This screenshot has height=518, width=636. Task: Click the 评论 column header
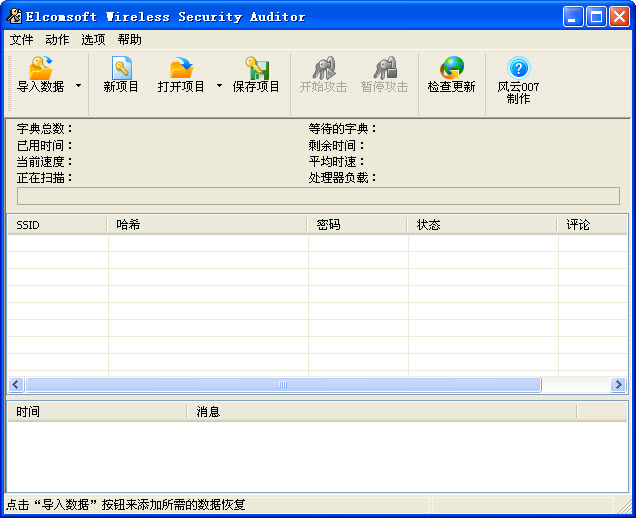(592, 225)
